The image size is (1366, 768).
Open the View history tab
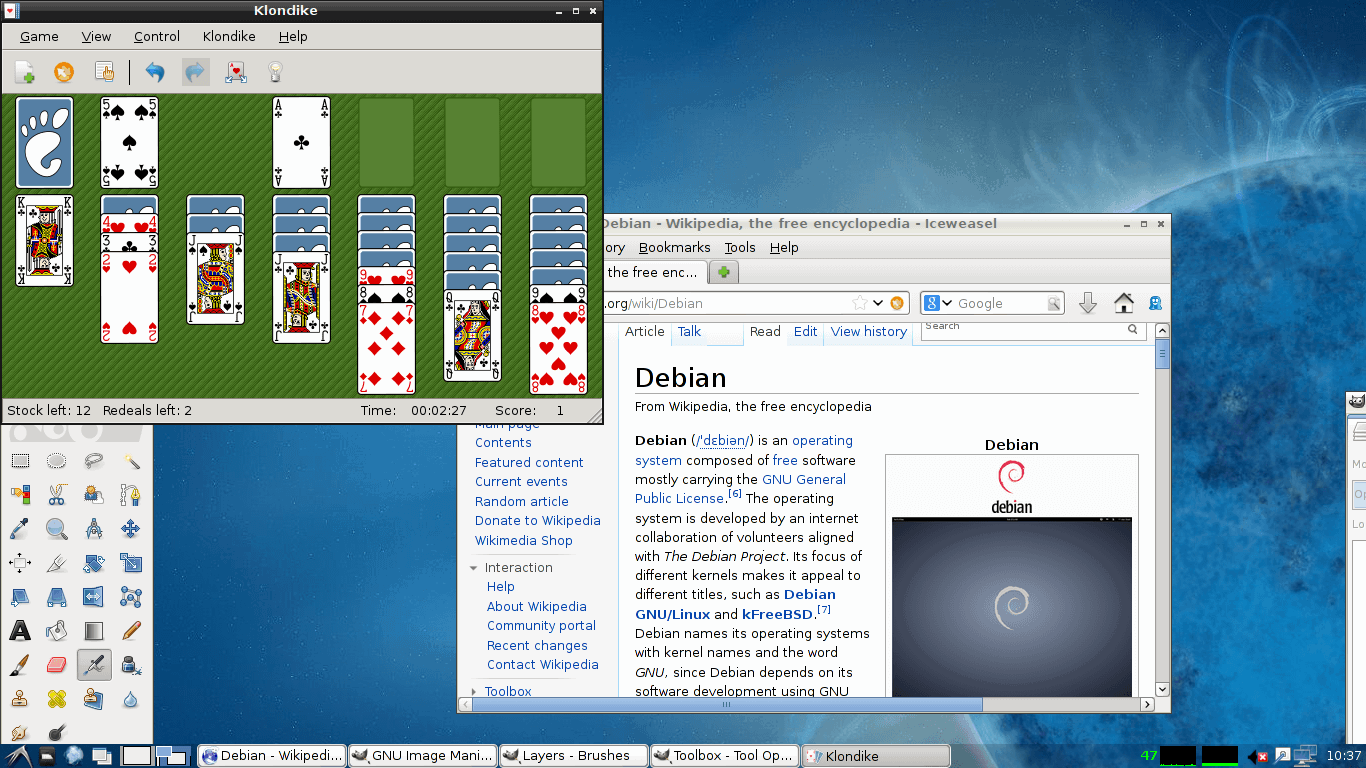coord(868,332)
